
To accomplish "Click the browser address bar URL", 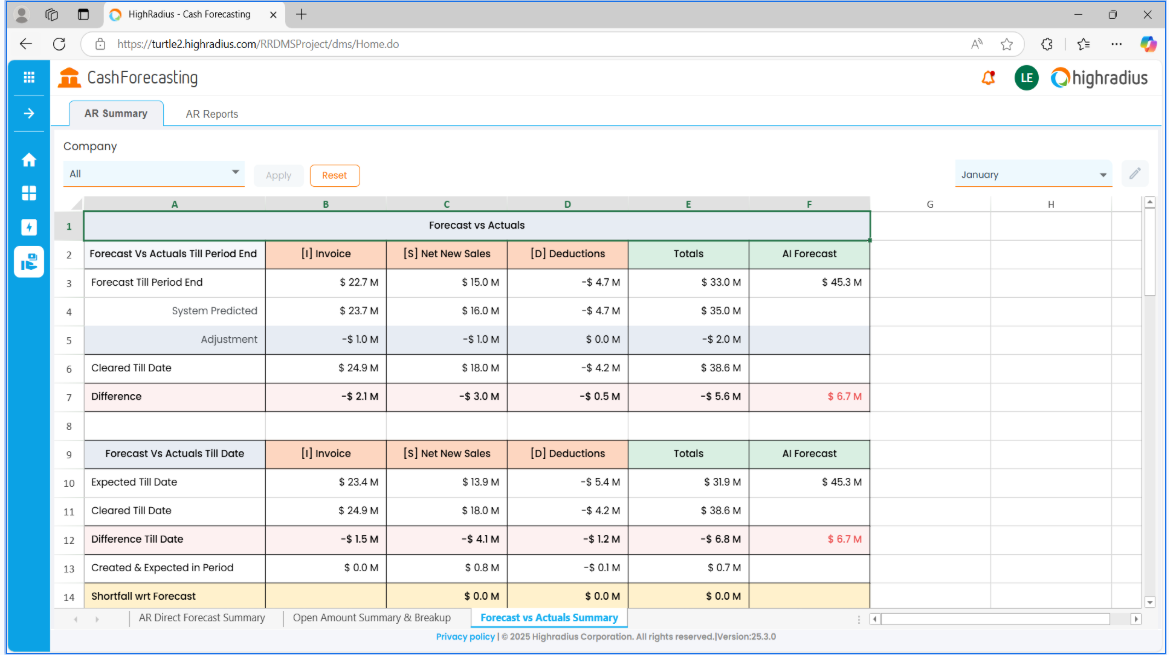I will tap(258, 44).
